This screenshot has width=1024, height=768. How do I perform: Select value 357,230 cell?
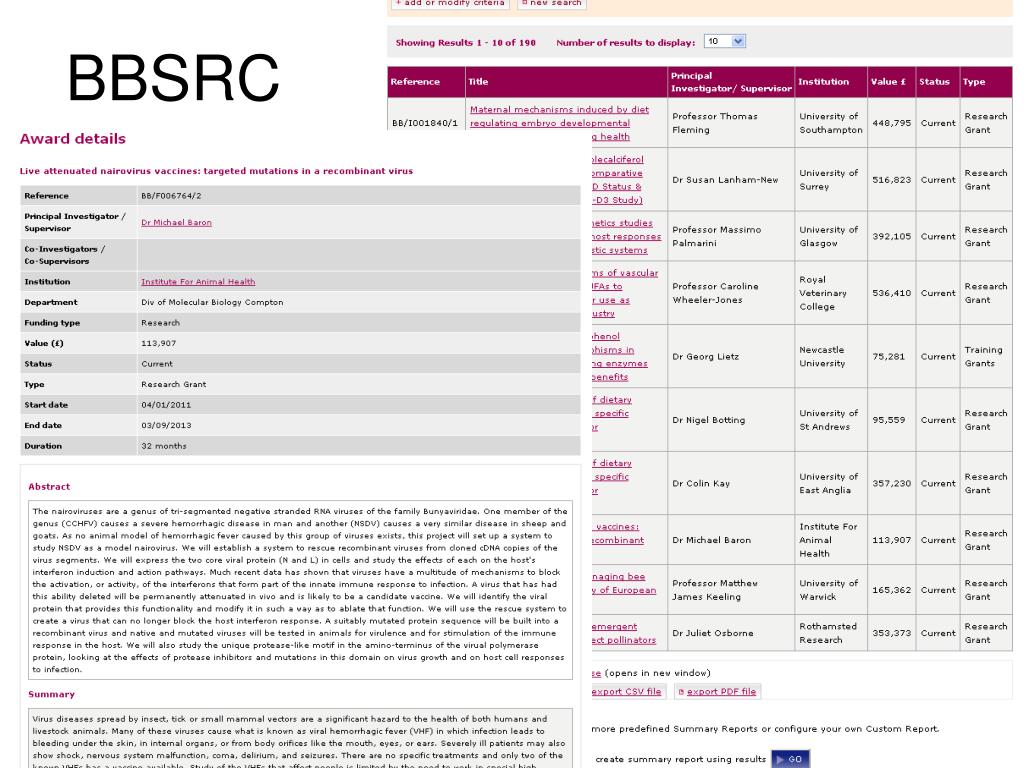click(x=891, y=483)
